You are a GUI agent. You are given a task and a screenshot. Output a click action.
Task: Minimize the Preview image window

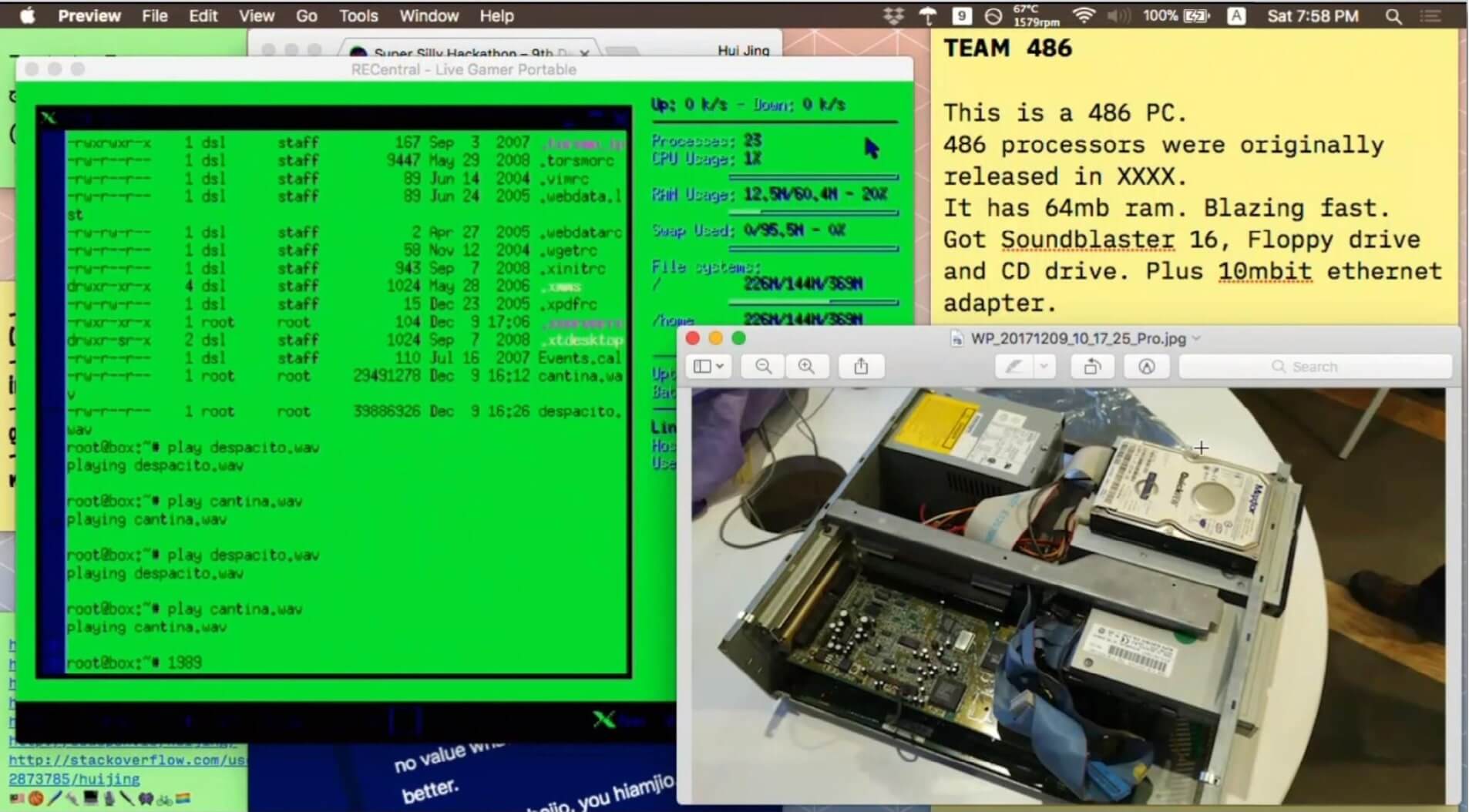(715, 338)
